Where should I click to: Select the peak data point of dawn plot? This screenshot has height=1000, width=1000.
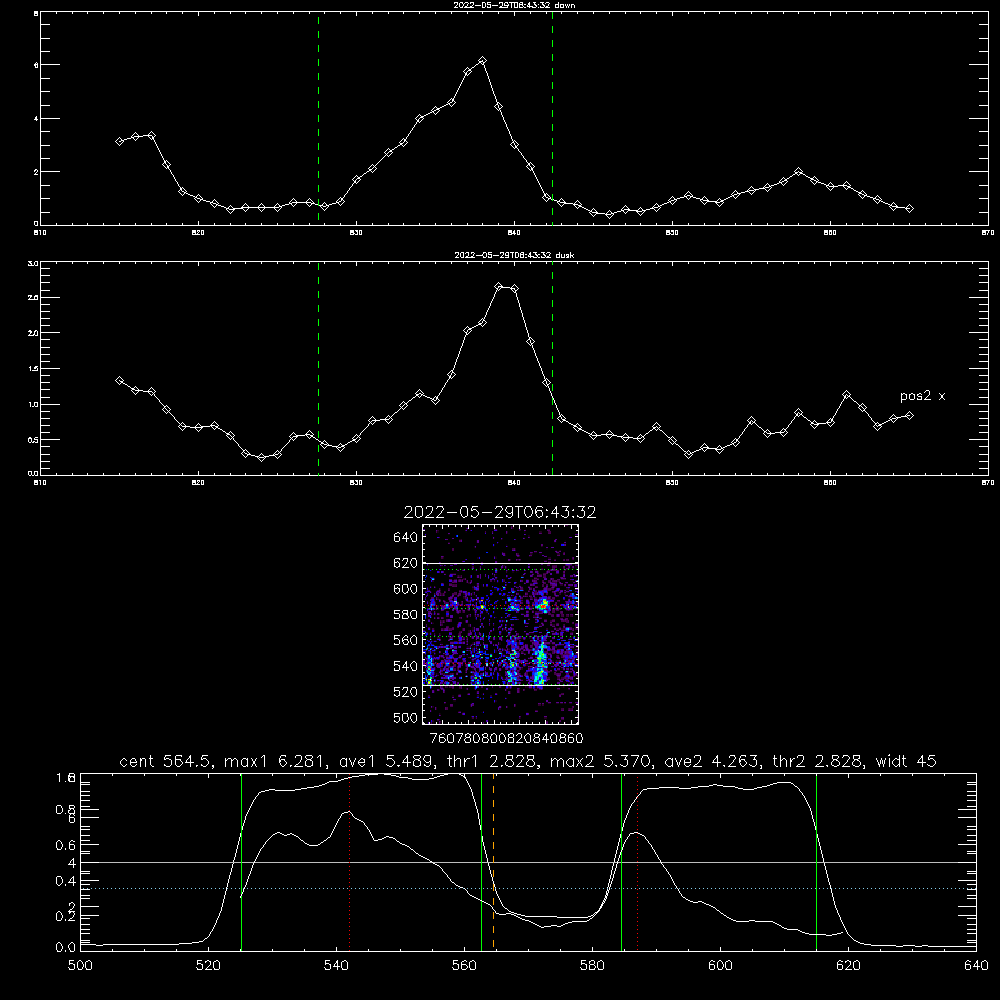[x=483, y=61]
